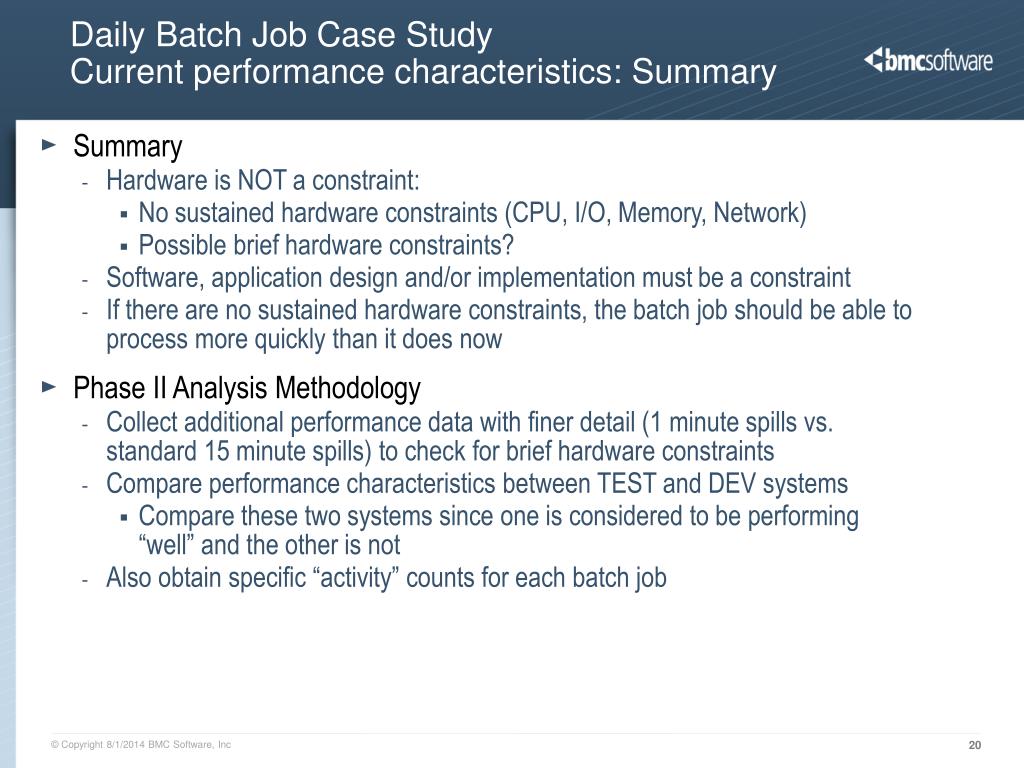Click the 'Phase II Analysis Methodology' heading
1024x768 pixels.
(x=247, y=388)
